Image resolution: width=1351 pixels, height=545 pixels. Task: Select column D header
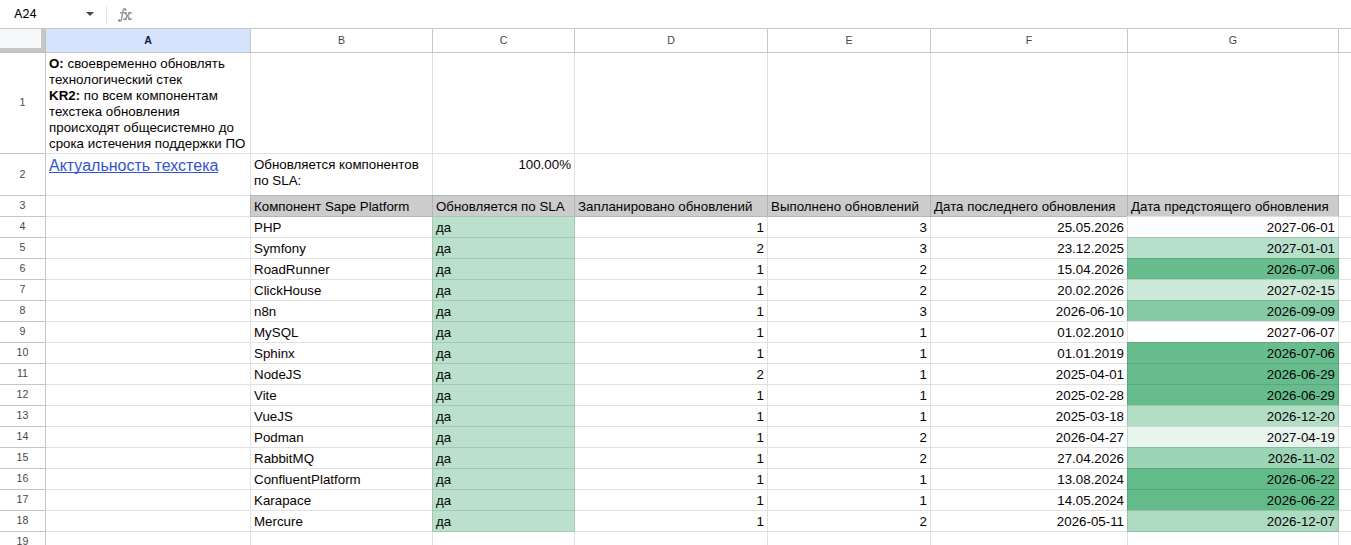tap(671, 40)
